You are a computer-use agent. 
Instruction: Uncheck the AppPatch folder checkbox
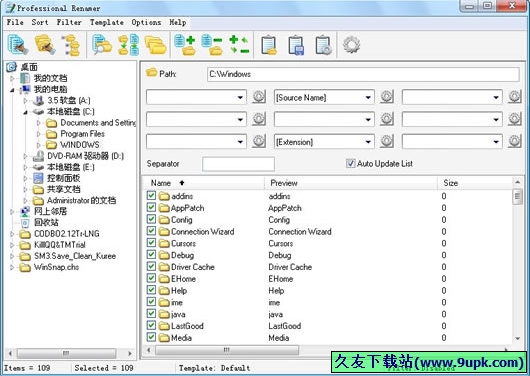(x=151, y=207)
